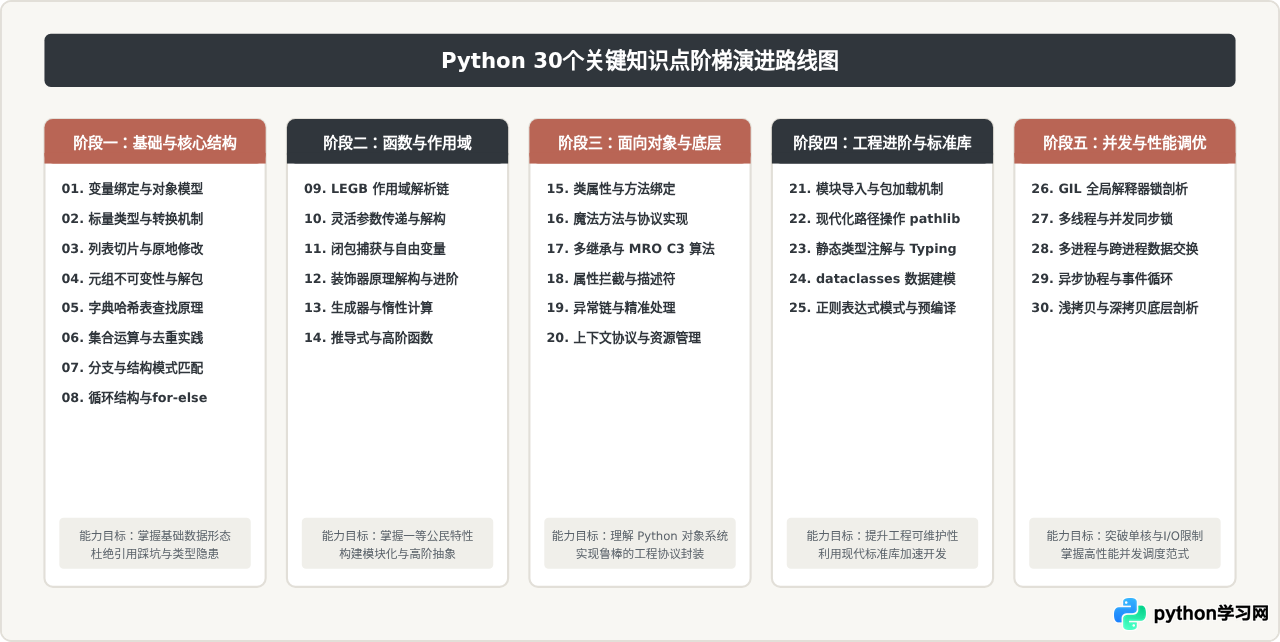Click item '09. LEGB 作用域解析链'
The width and height of the screenshot is (1280, 642).
tap(377, 188)
